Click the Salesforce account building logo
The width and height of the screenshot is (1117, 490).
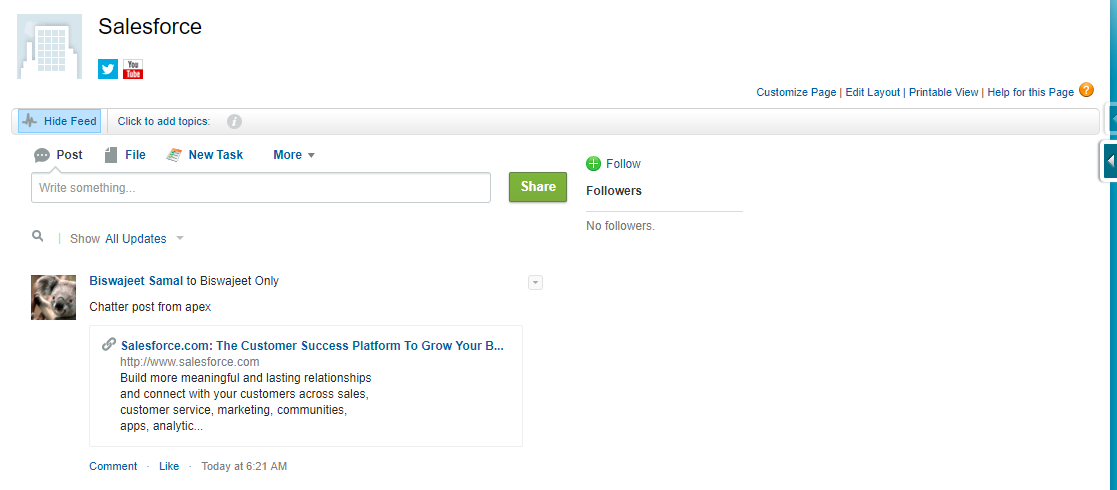[x=50, y=46]
